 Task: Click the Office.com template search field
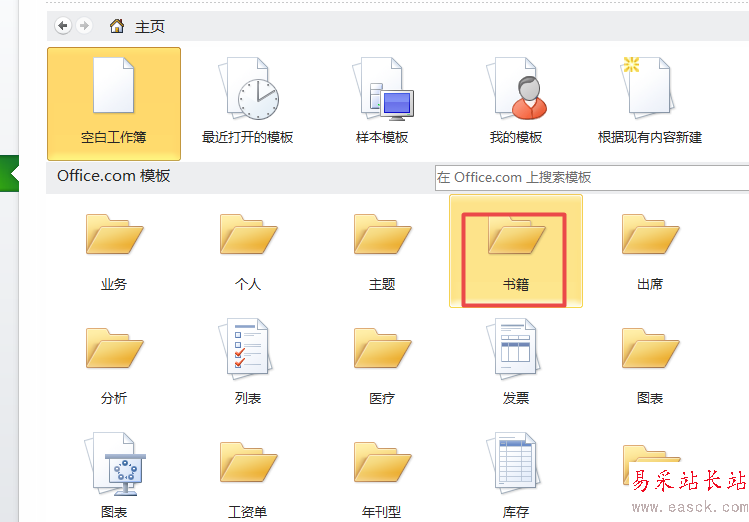(592, 178)
